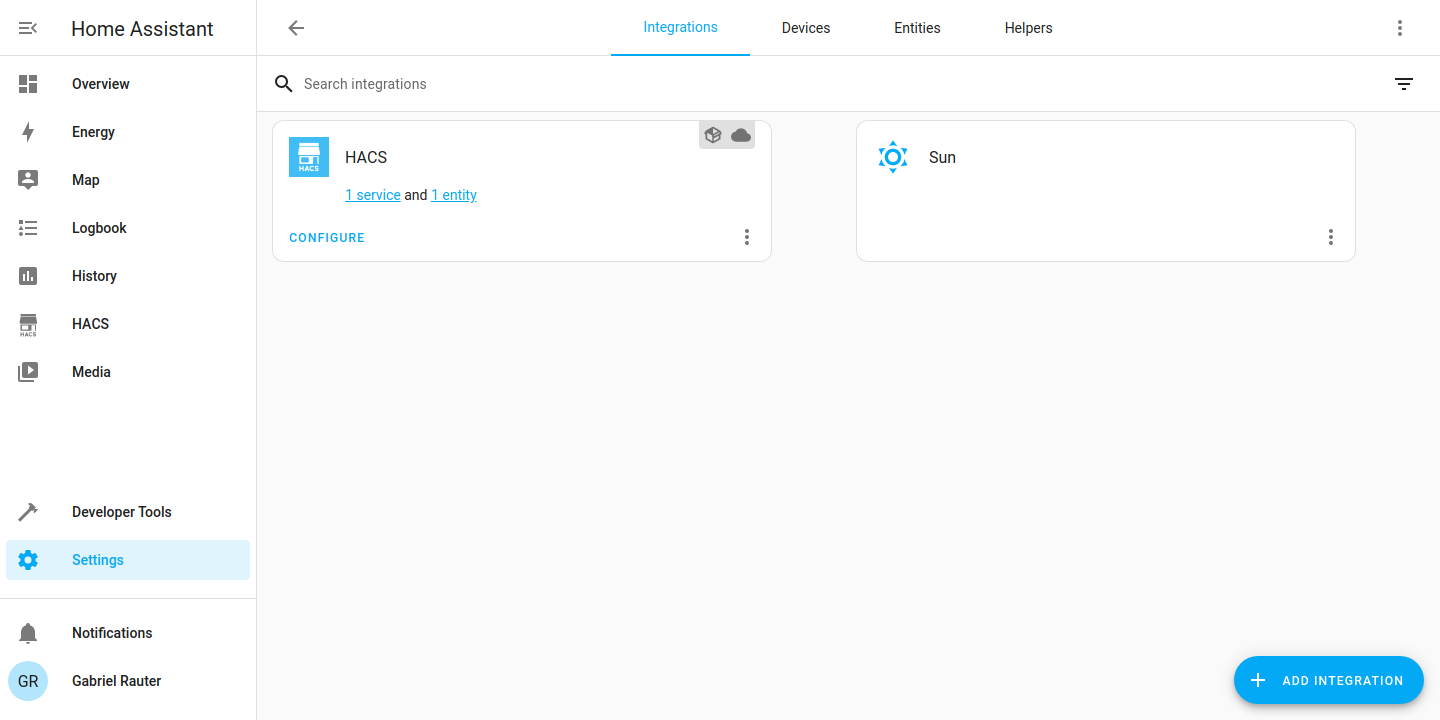
Task: Open the Gabriel Rauter profile
Action: coord(128,681)
